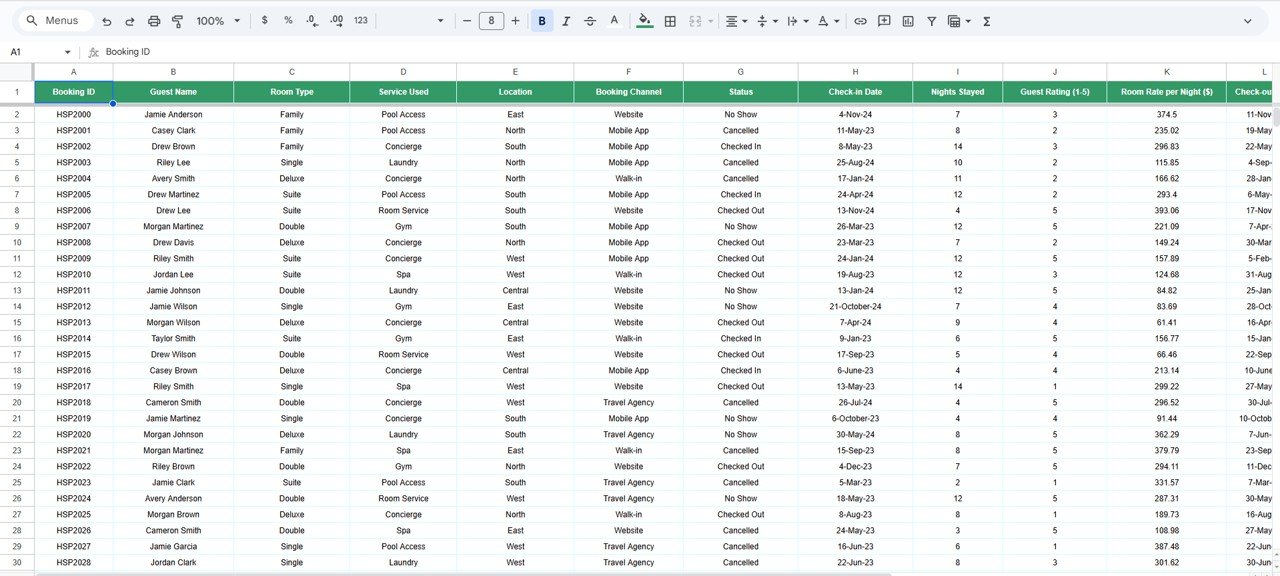
Task: Collapse the toolbar via the right chevron
Action: (x=1249, y=20)
